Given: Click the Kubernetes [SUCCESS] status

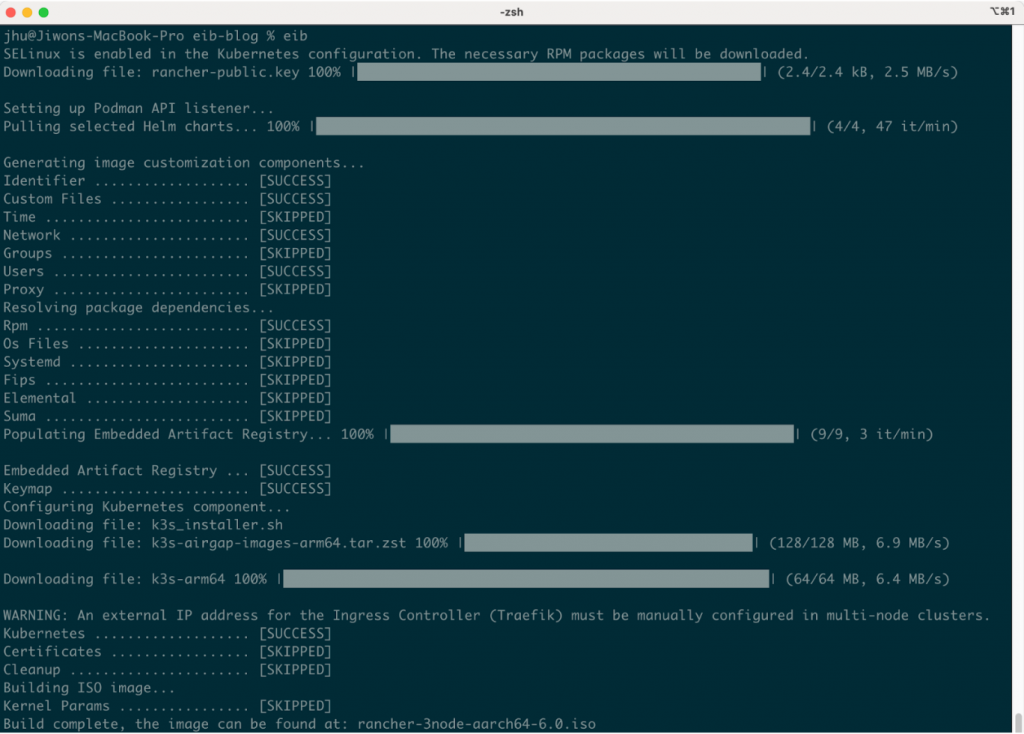Looking at the screenshot, I should tap(295, 633).
